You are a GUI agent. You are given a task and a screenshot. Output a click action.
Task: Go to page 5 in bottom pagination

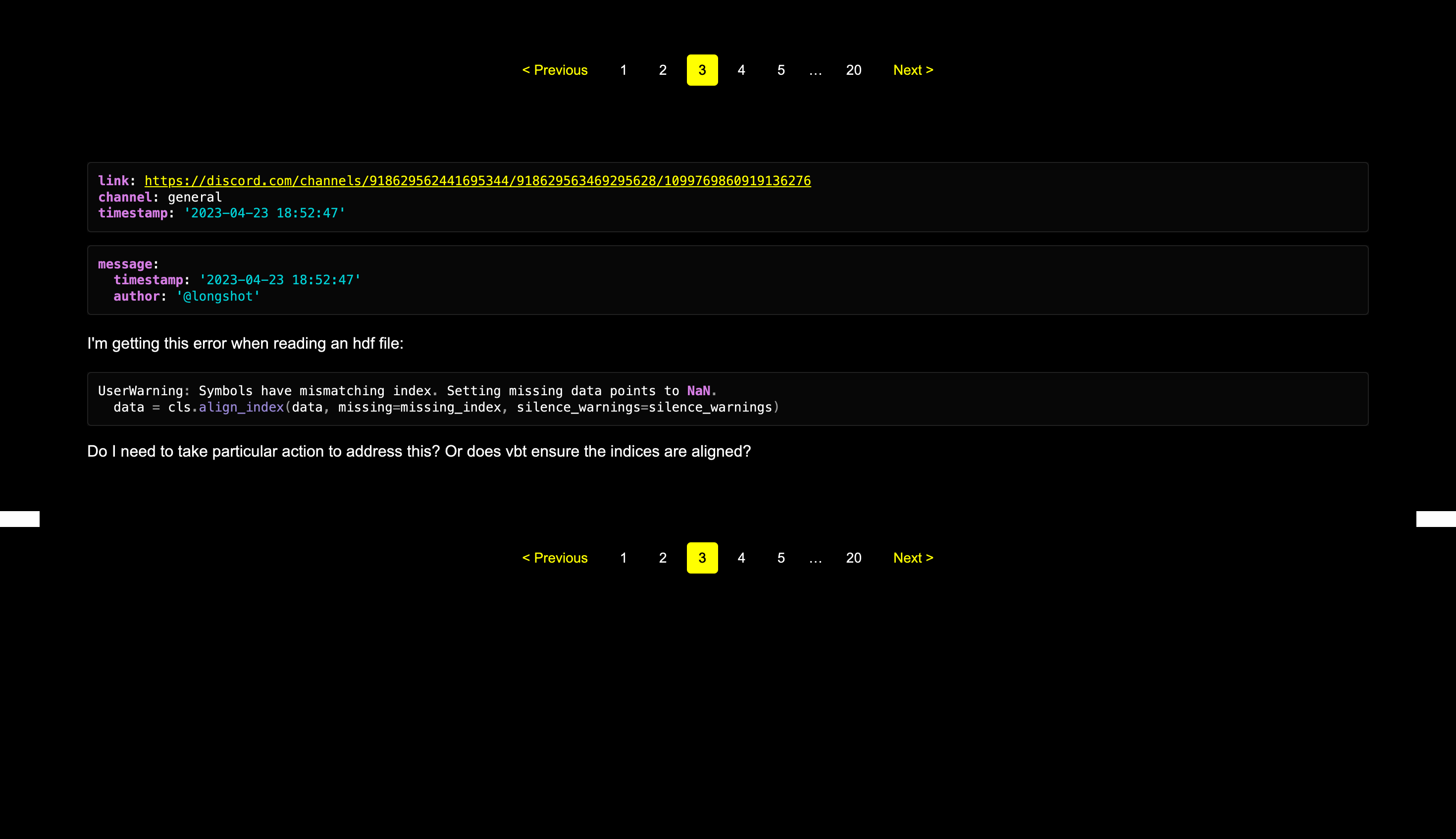(x=780, y=558)
